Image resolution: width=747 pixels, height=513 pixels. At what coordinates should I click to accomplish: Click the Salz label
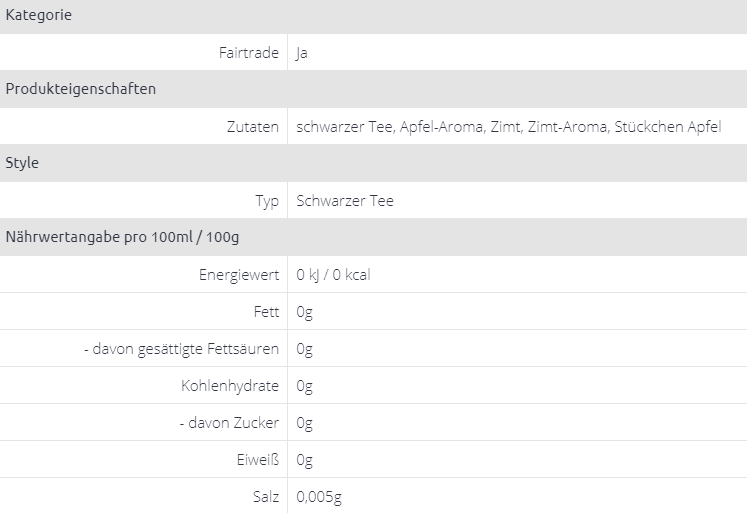[x=266, y=497]
